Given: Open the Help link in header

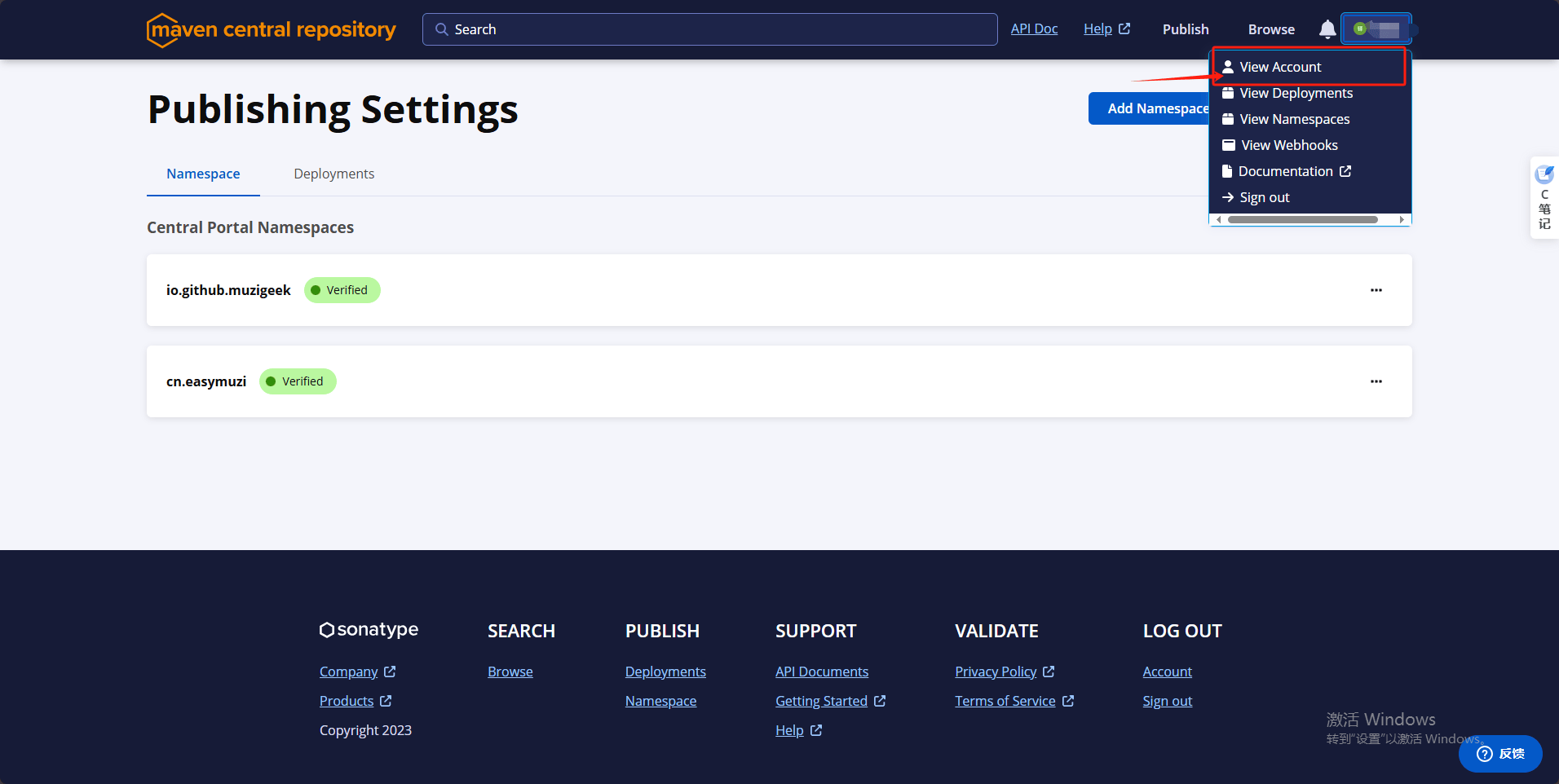Looking at the screenshot, I should (1097, 29).
